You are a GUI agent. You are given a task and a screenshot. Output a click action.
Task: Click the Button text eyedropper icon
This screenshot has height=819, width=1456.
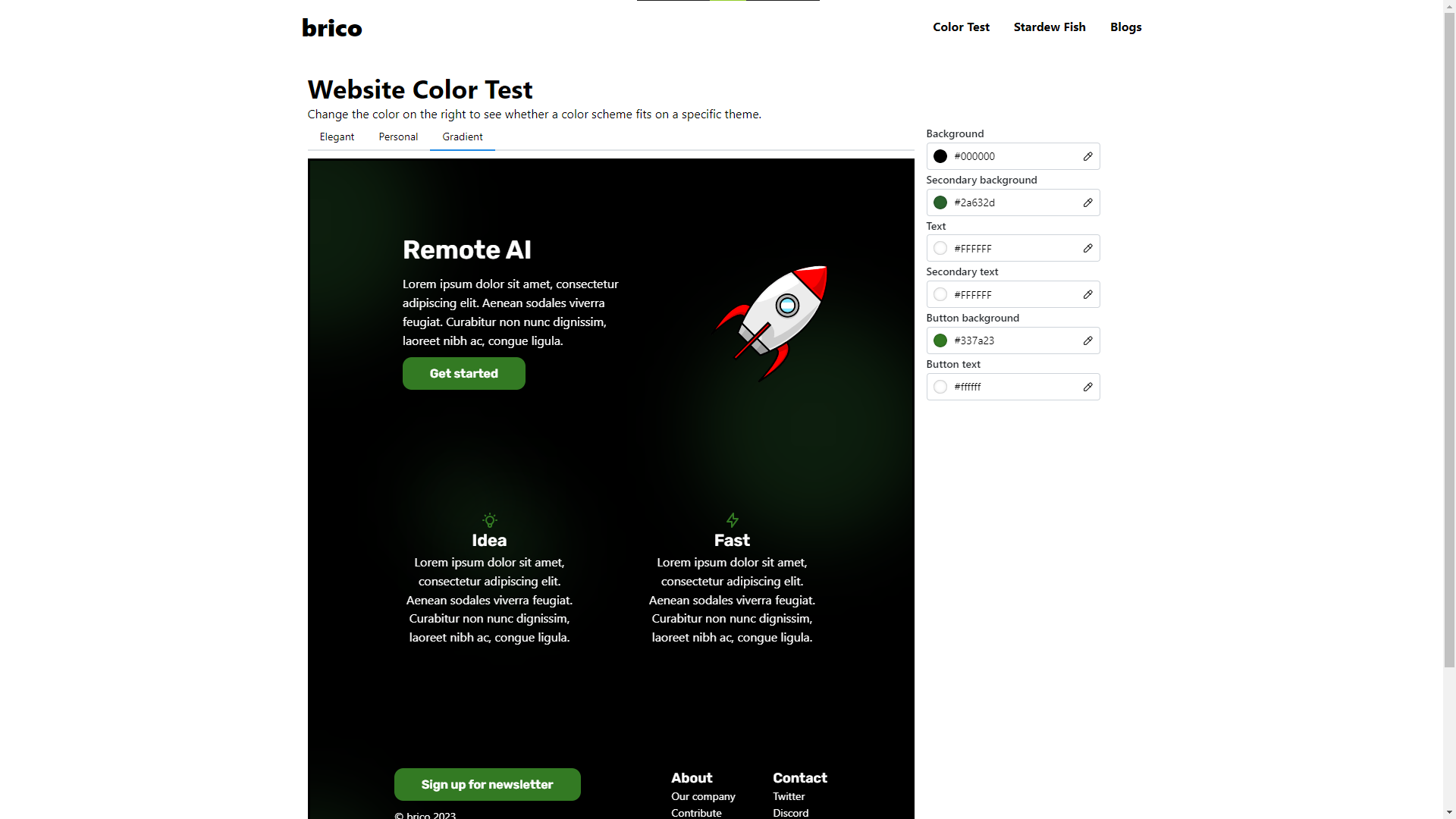click(1087, 387)
